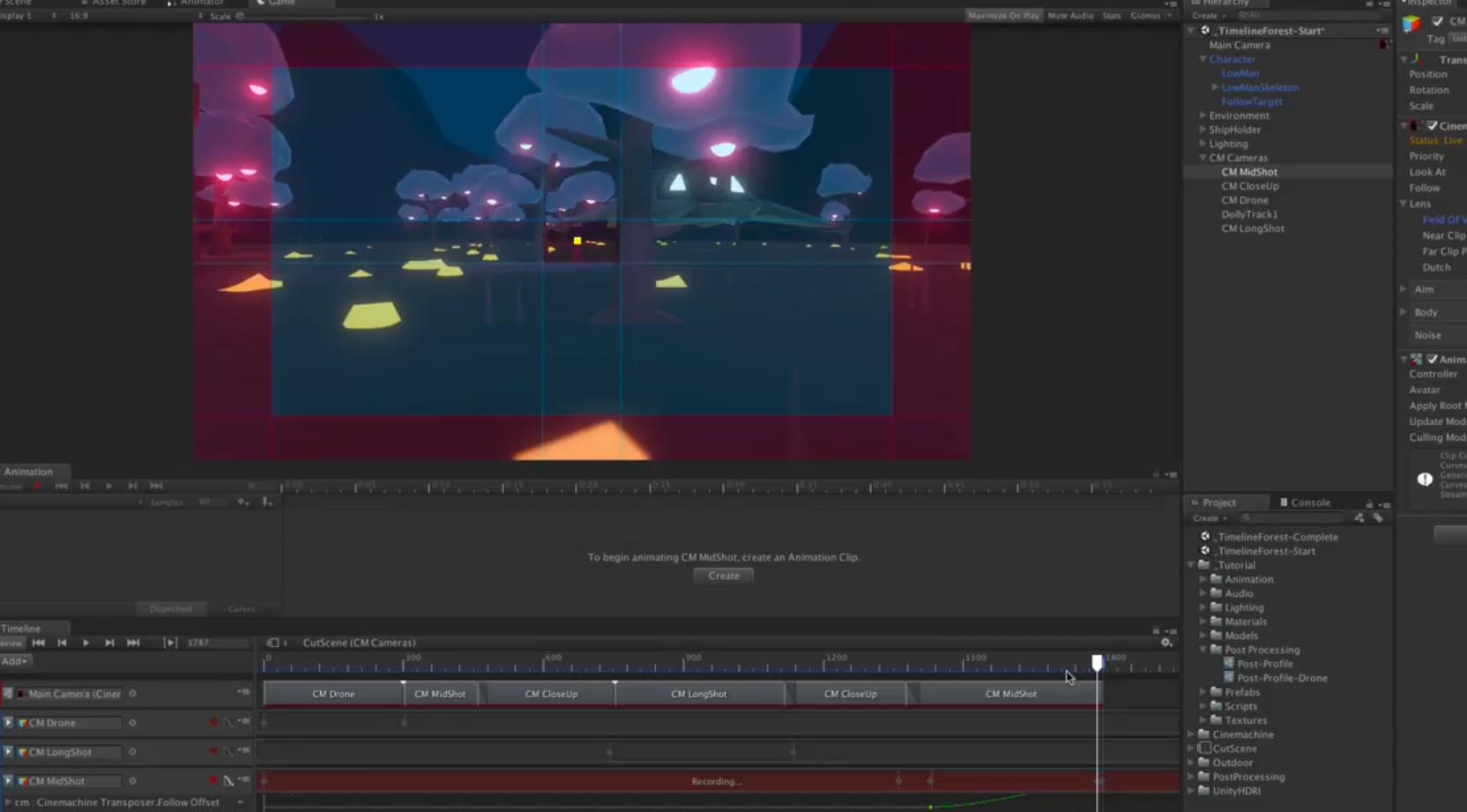The image size is (1467, 812).
Task: Toggle Mute Audio in Game view
Action: coord(1070,16)
